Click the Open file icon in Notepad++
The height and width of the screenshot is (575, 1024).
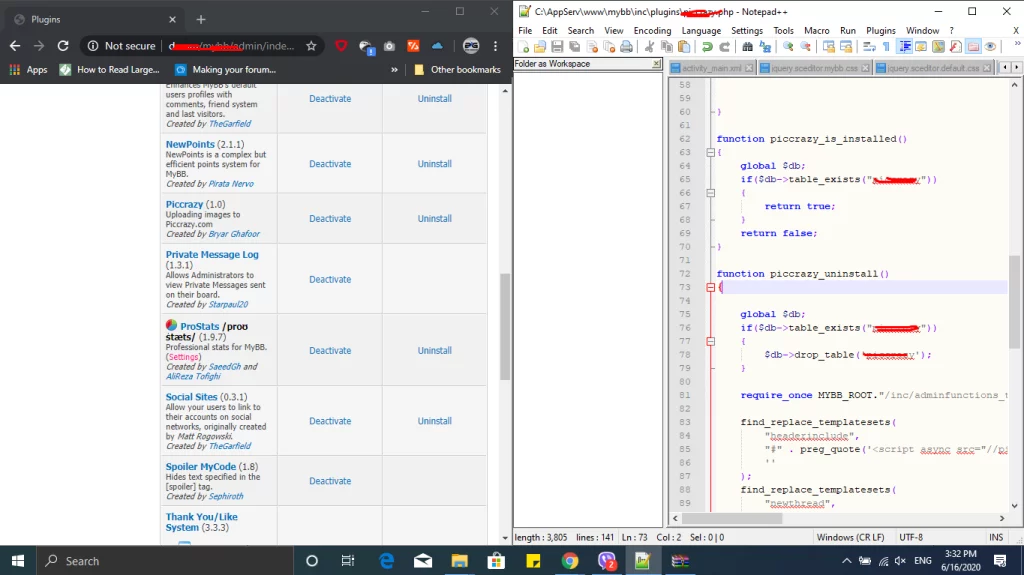[540, 46]
